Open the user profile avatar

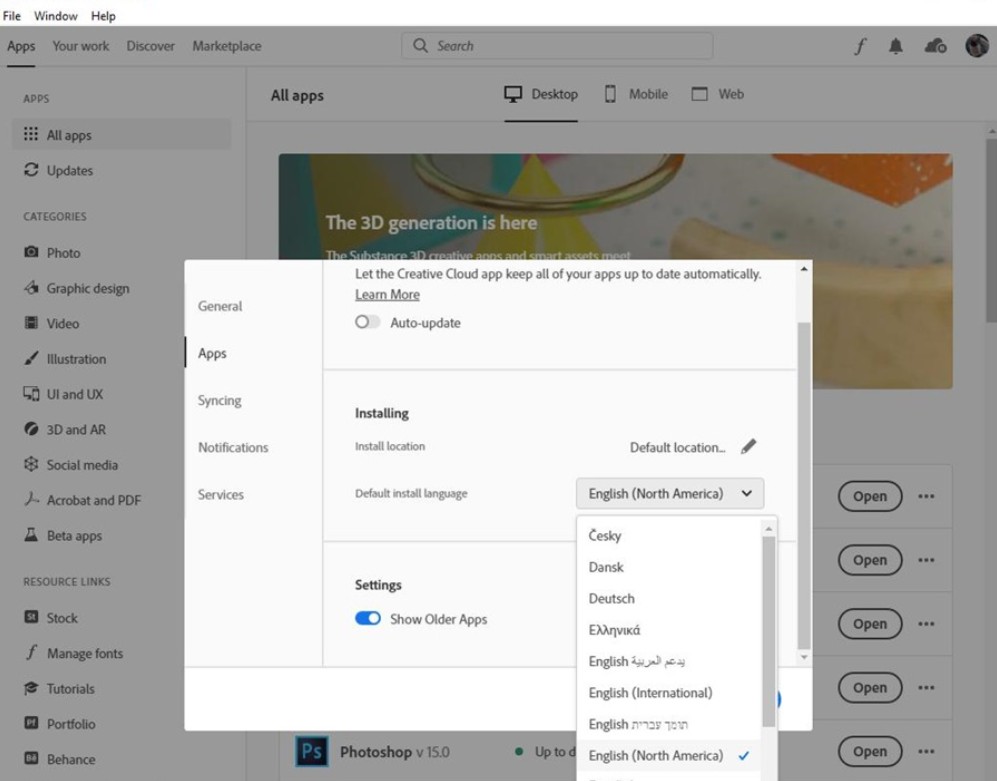(x=977, y=46)
